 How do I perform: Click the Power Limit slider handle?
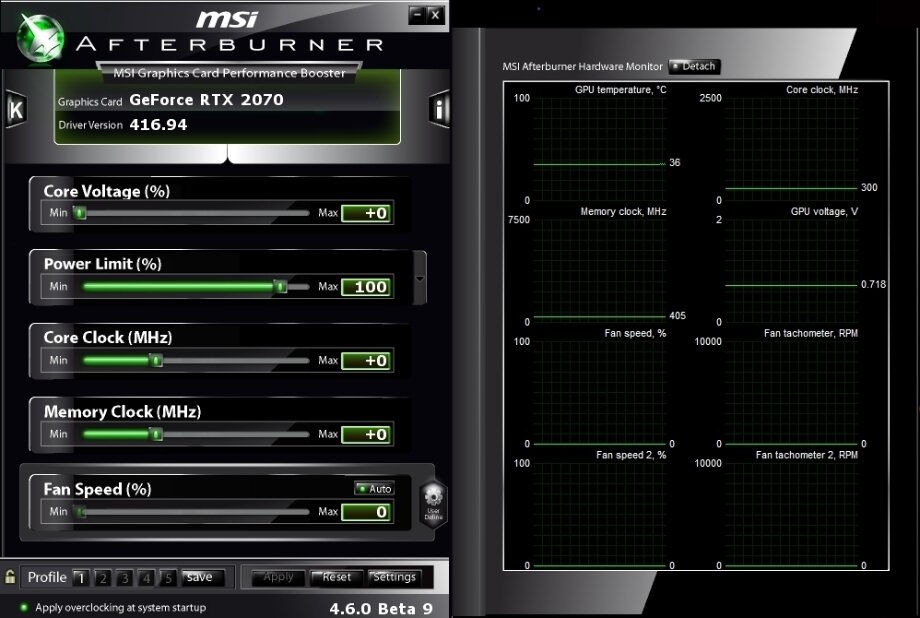click(x=280, y=286)
